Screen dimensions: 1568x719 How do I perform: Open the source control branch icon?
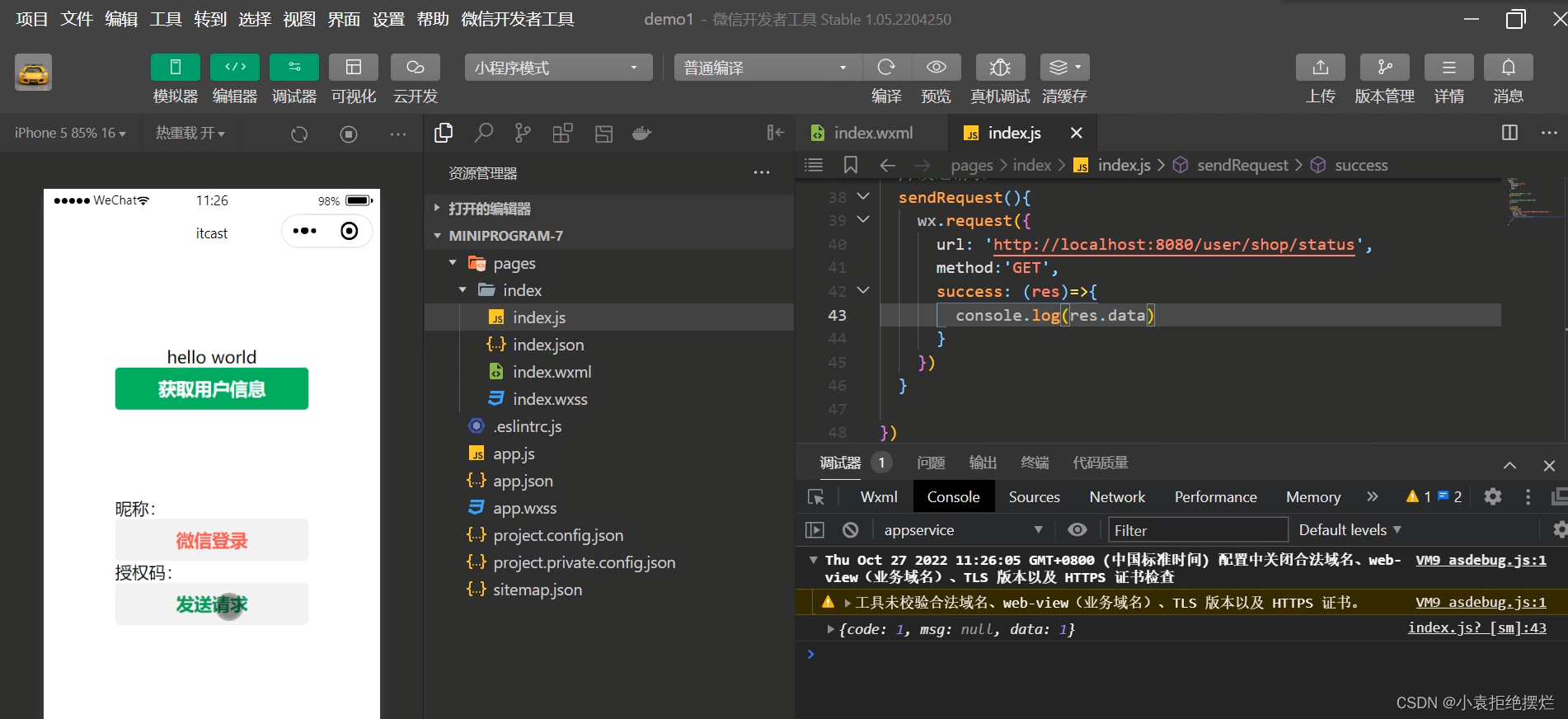(x=523, y=133)
